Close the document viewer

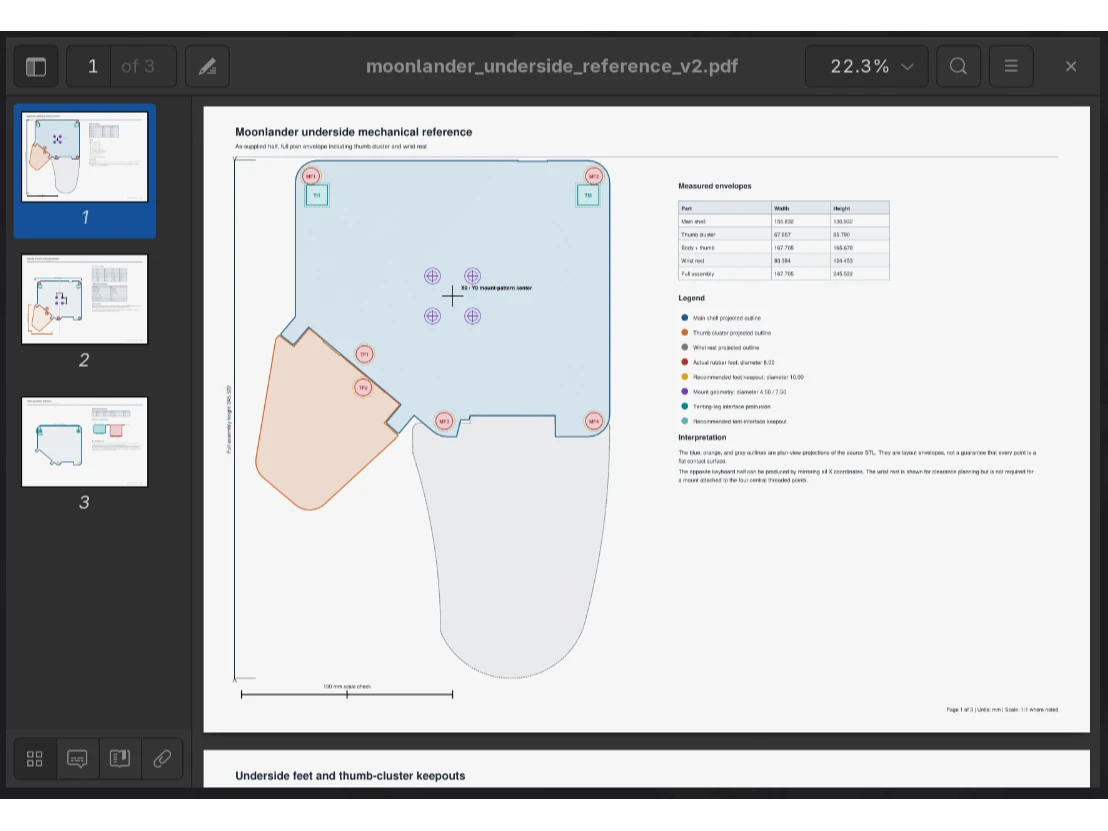(1071, 66)
